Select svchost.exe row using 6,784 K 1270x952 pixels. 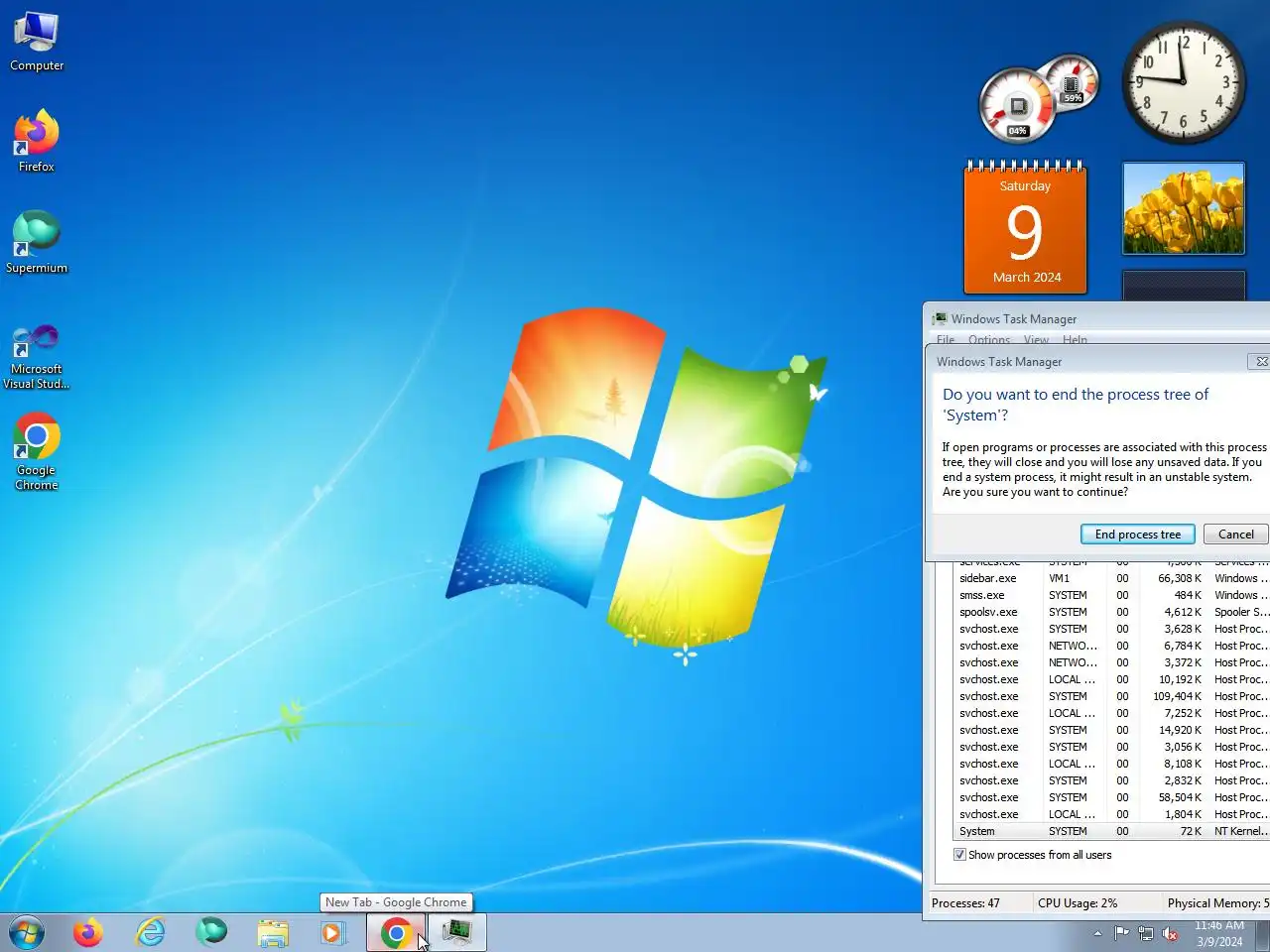[1111, 646]
